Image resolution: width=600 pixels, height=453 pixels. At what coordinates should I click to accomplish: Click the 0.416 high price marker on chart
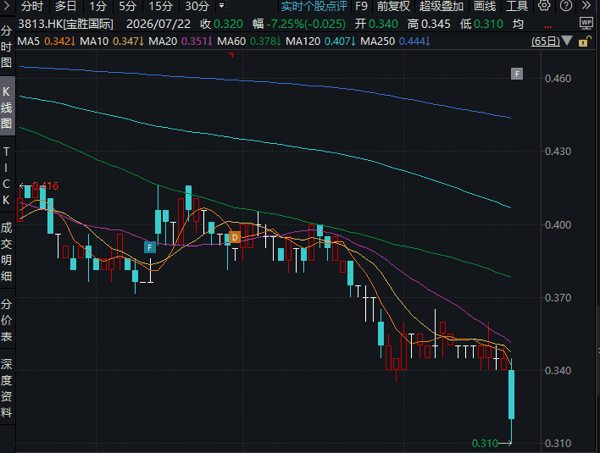point(45,186)
